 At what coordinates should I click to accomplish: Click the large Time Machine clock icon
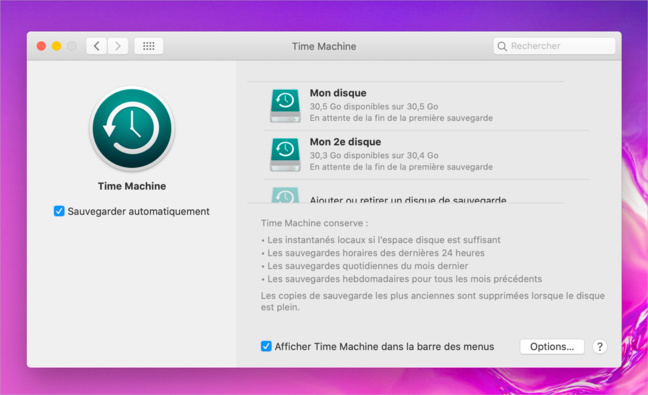[x=132, y=128]
